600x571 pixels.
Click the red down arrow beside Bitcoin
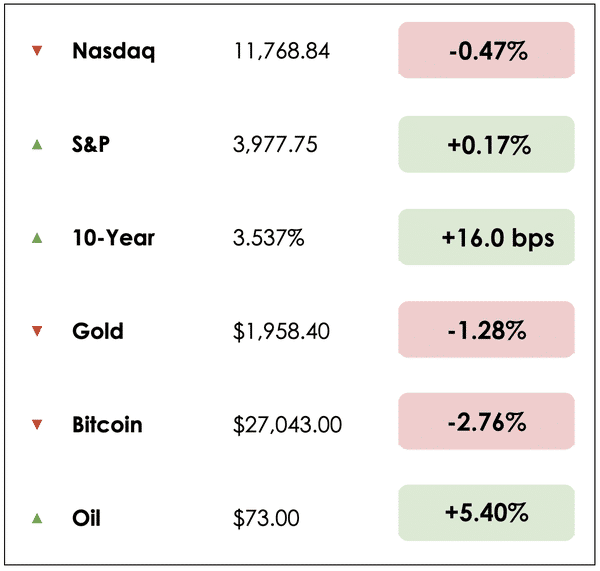(37, 425)
